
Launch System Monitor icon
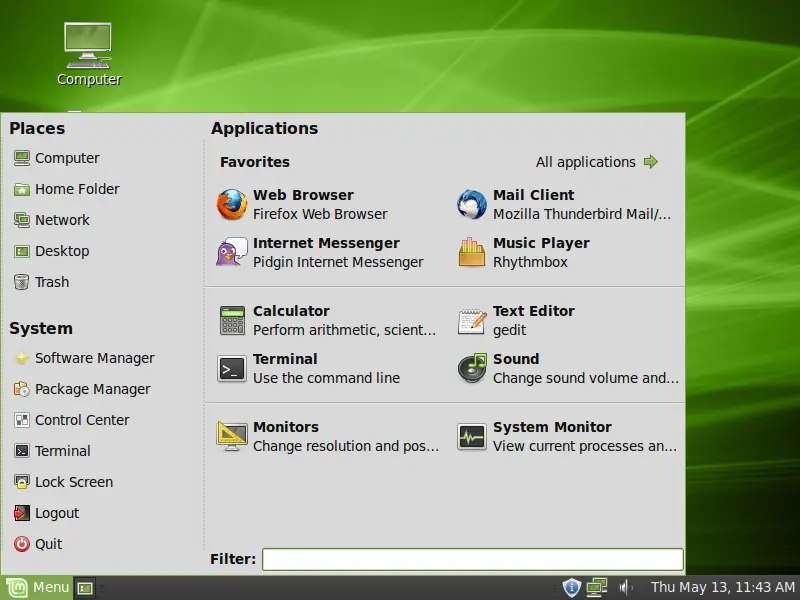pos(472,436)
